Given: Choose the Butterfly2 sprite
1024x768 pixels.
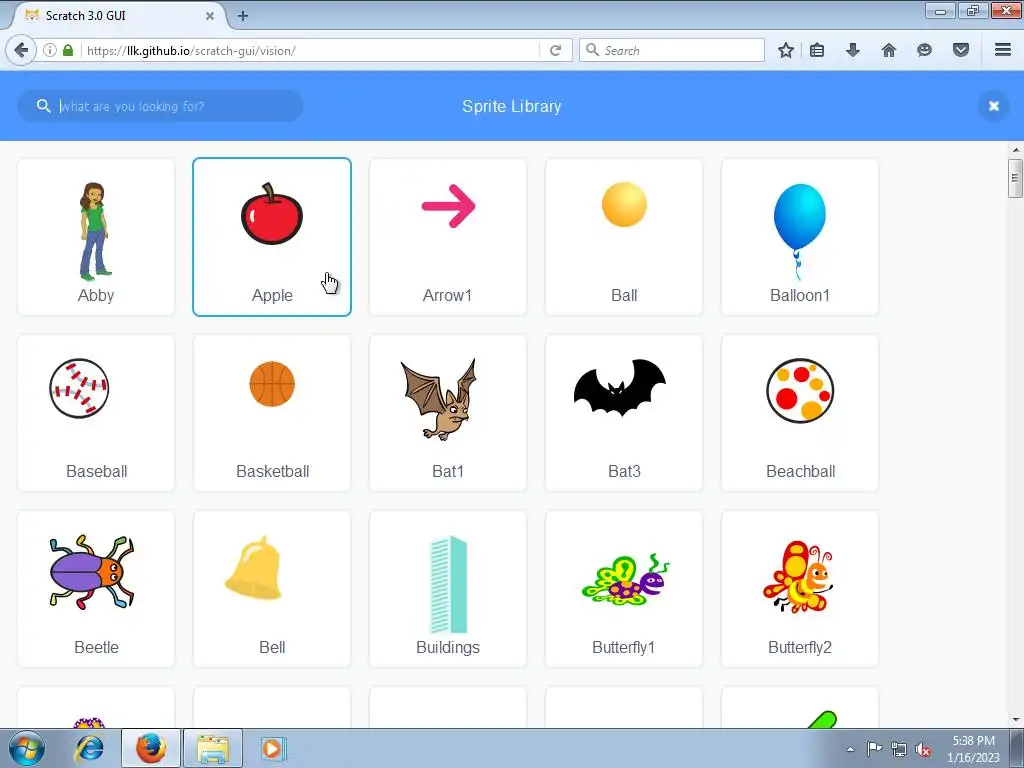Looking at the screenshot, I should click(x=800, y=589).
